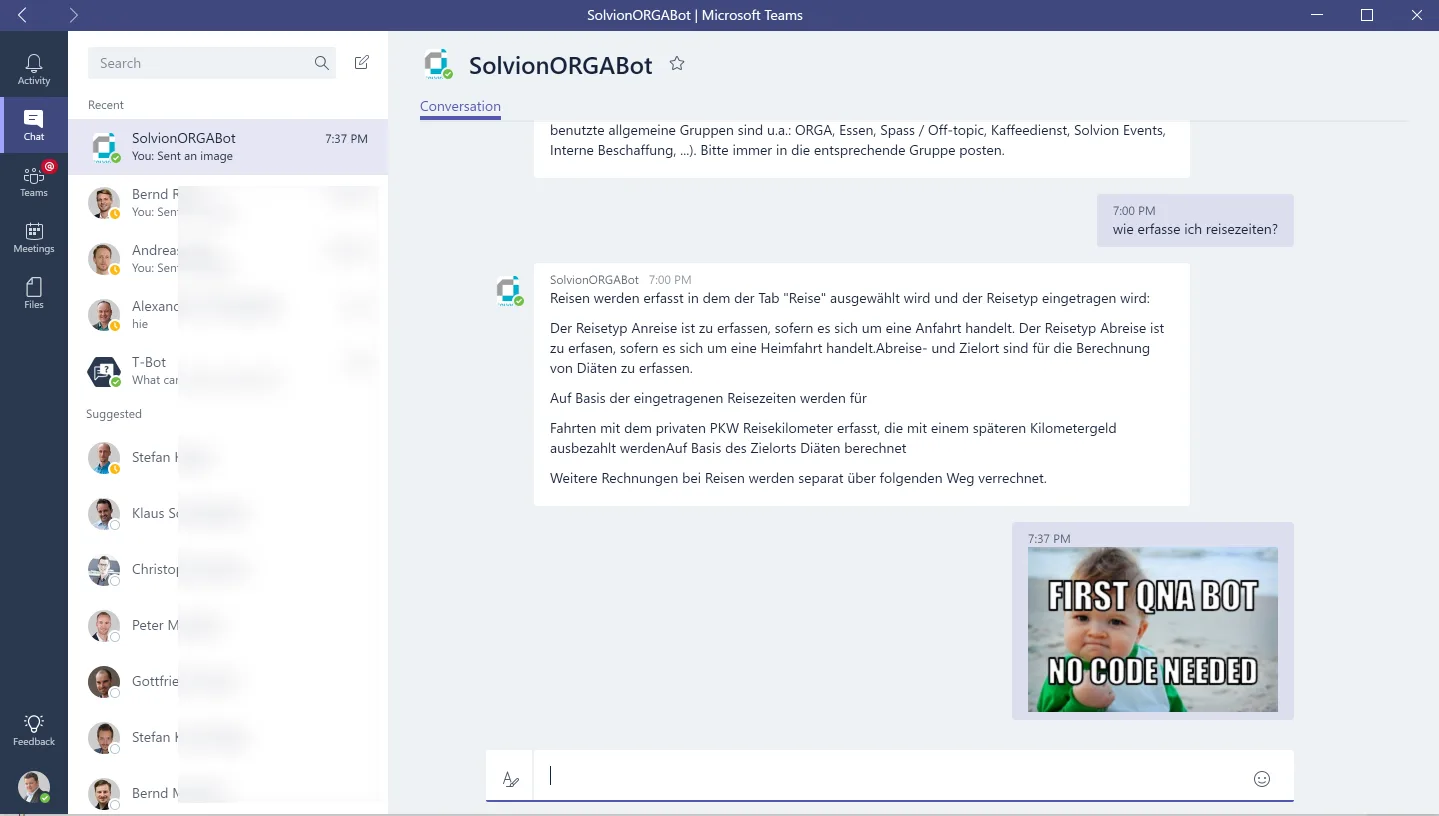Select the Conversation tab
The width and height of the screenshot is (1439, 816).
pos(459,105)
